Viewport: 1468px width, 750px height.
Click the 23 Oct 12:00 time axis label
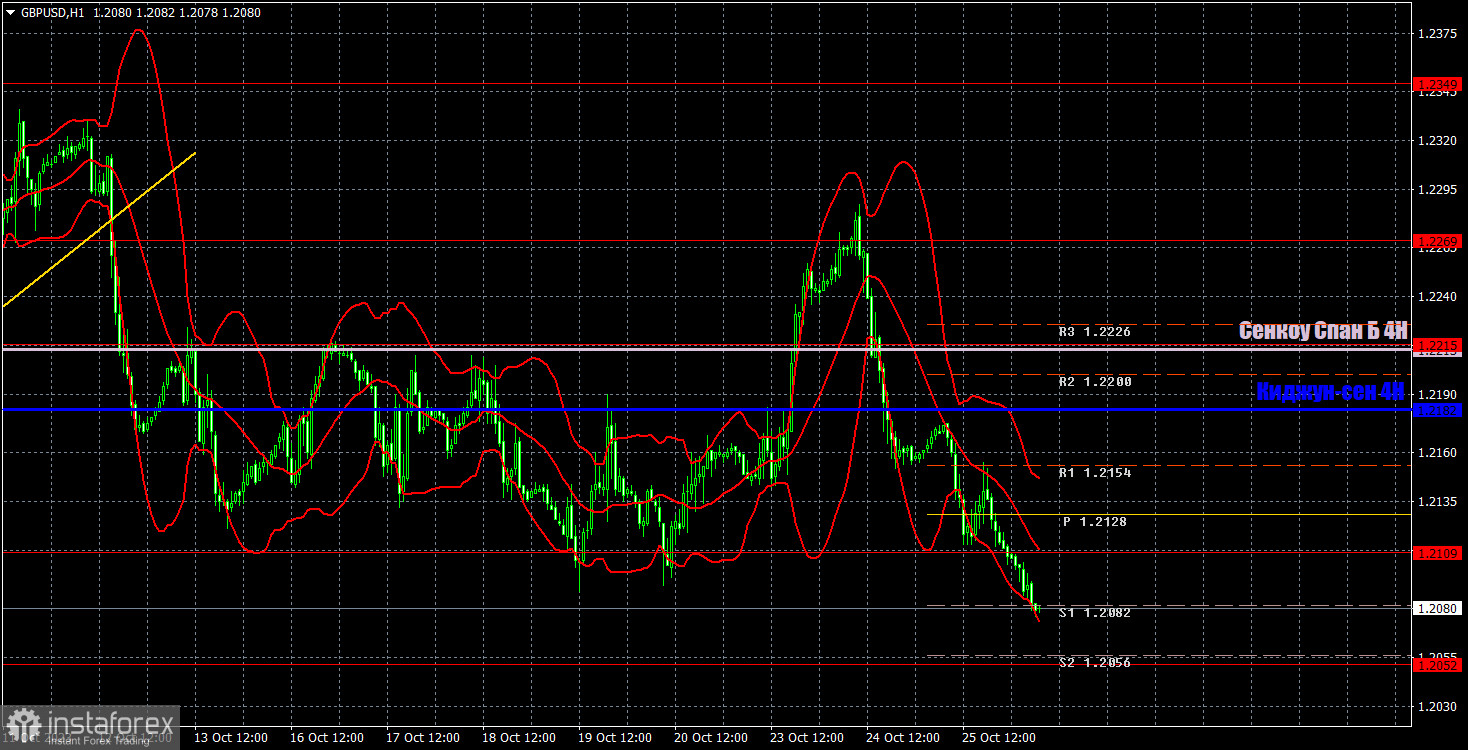pyautogui.click(x=807, y=738)
